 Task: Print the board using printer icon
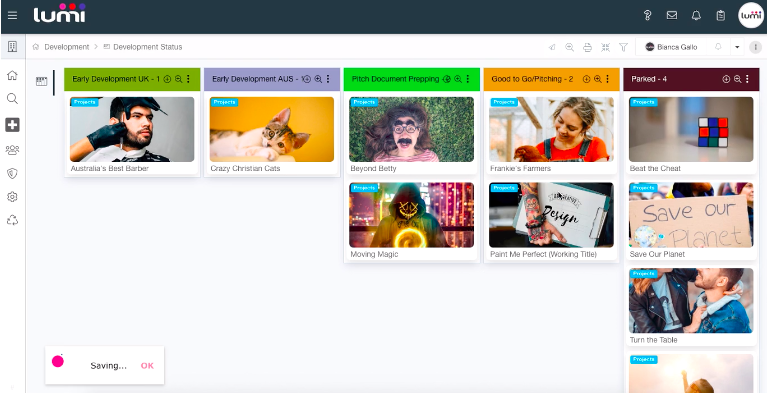(587, 47)
